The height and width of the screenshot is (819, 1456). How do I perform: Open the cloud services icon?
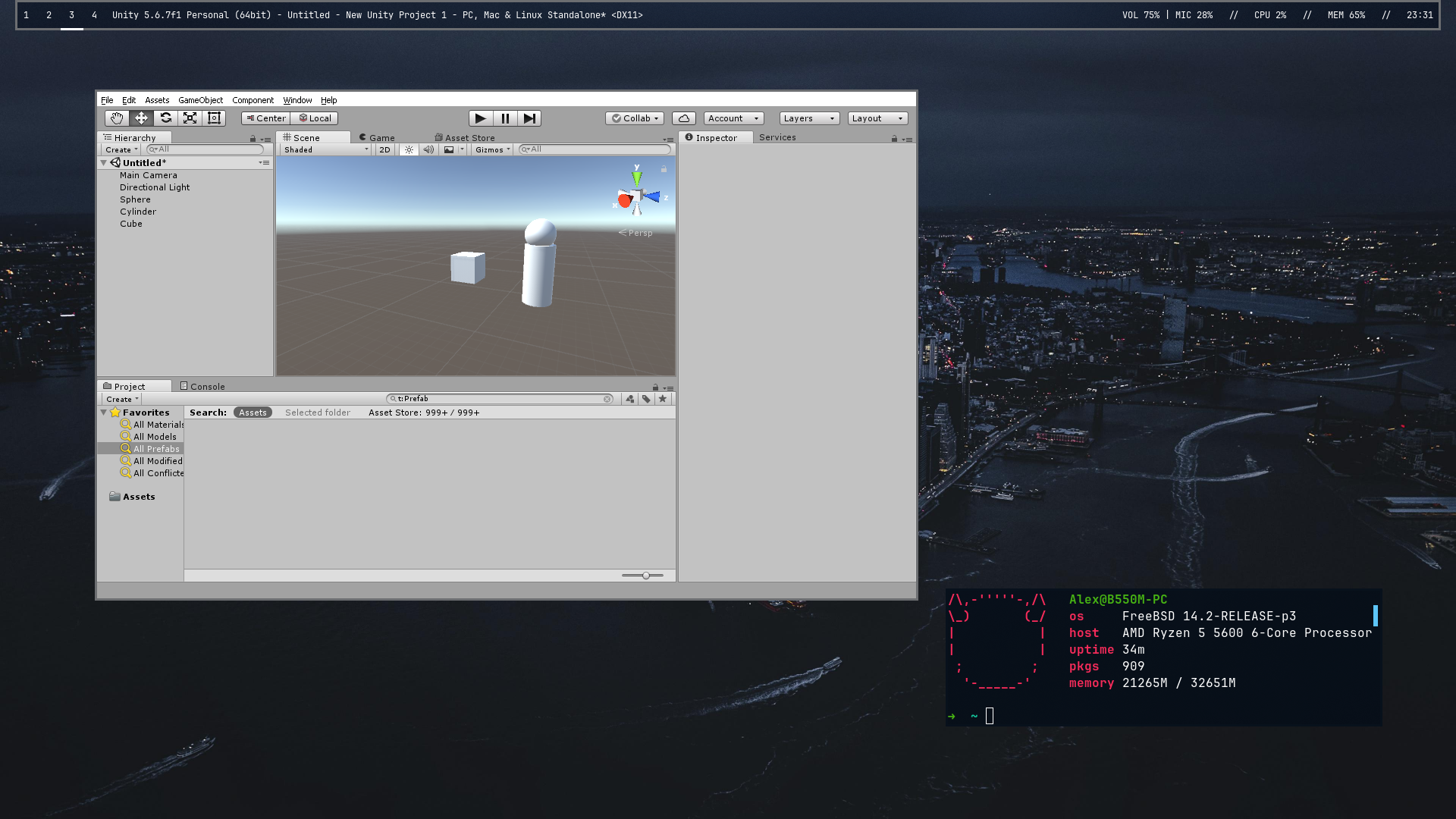(683, 118)
